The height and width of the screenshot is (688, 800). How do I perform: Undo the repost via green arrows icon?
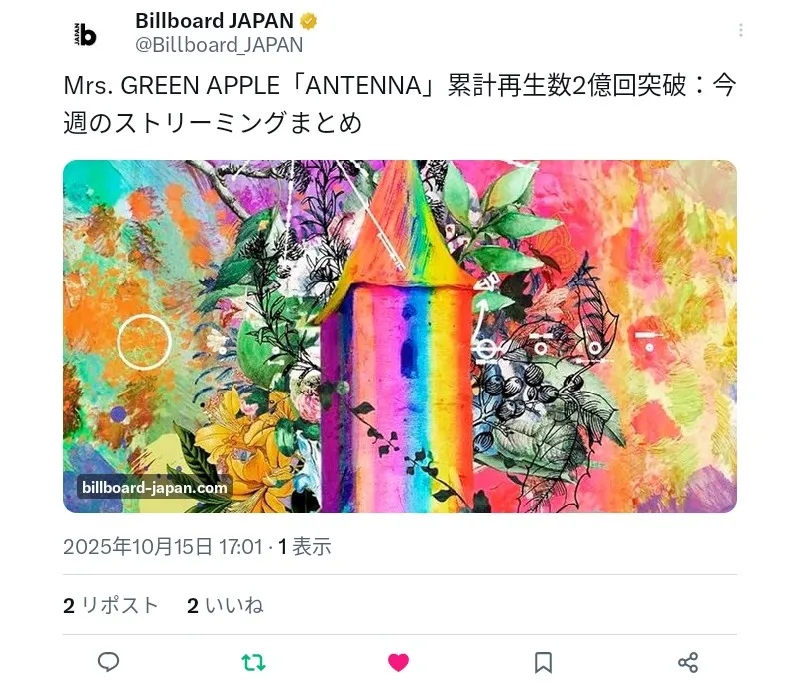[x=253, y=662]
